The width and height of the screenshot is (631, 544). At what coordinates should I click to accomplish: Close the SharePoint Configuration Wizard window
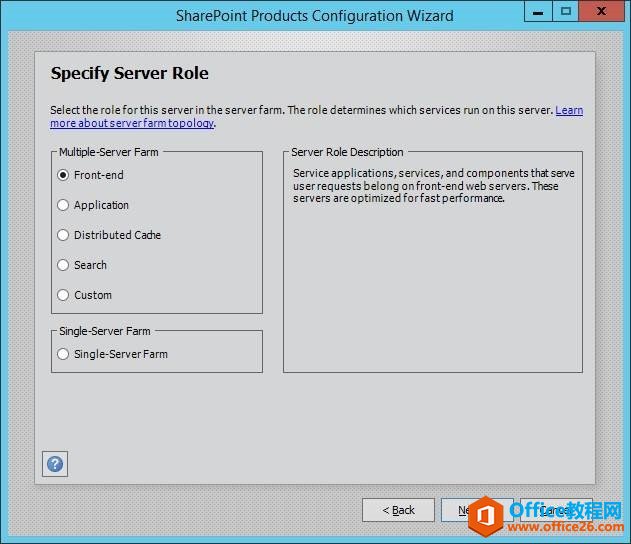602,11
